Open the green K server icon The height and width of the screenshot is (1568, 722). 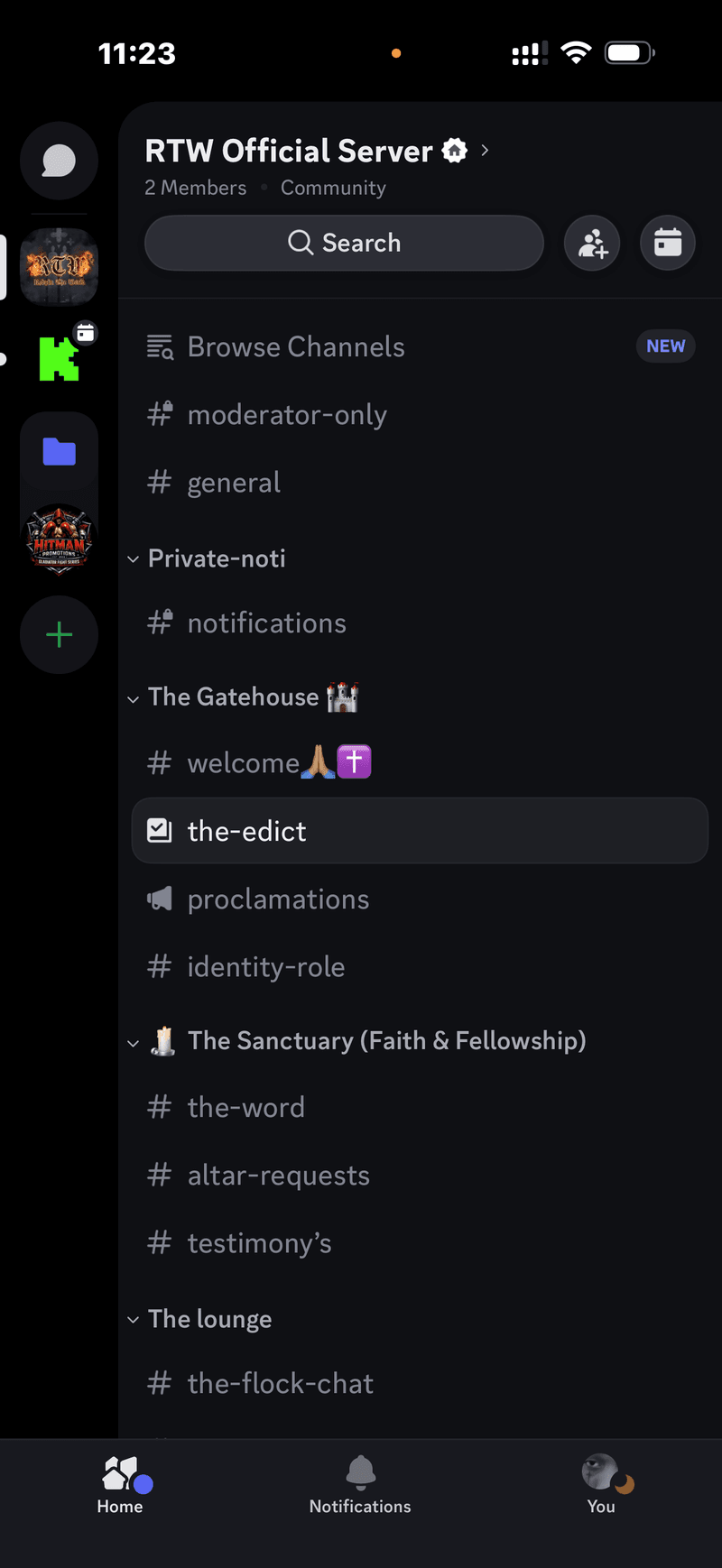coord(60,358)
